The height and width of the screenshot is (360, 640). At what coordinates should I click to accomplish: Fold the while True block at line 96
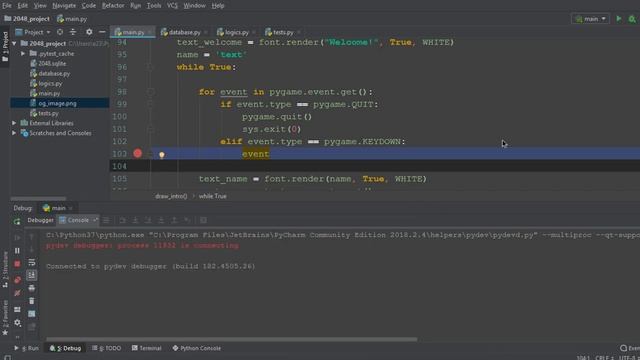point(150,67)
